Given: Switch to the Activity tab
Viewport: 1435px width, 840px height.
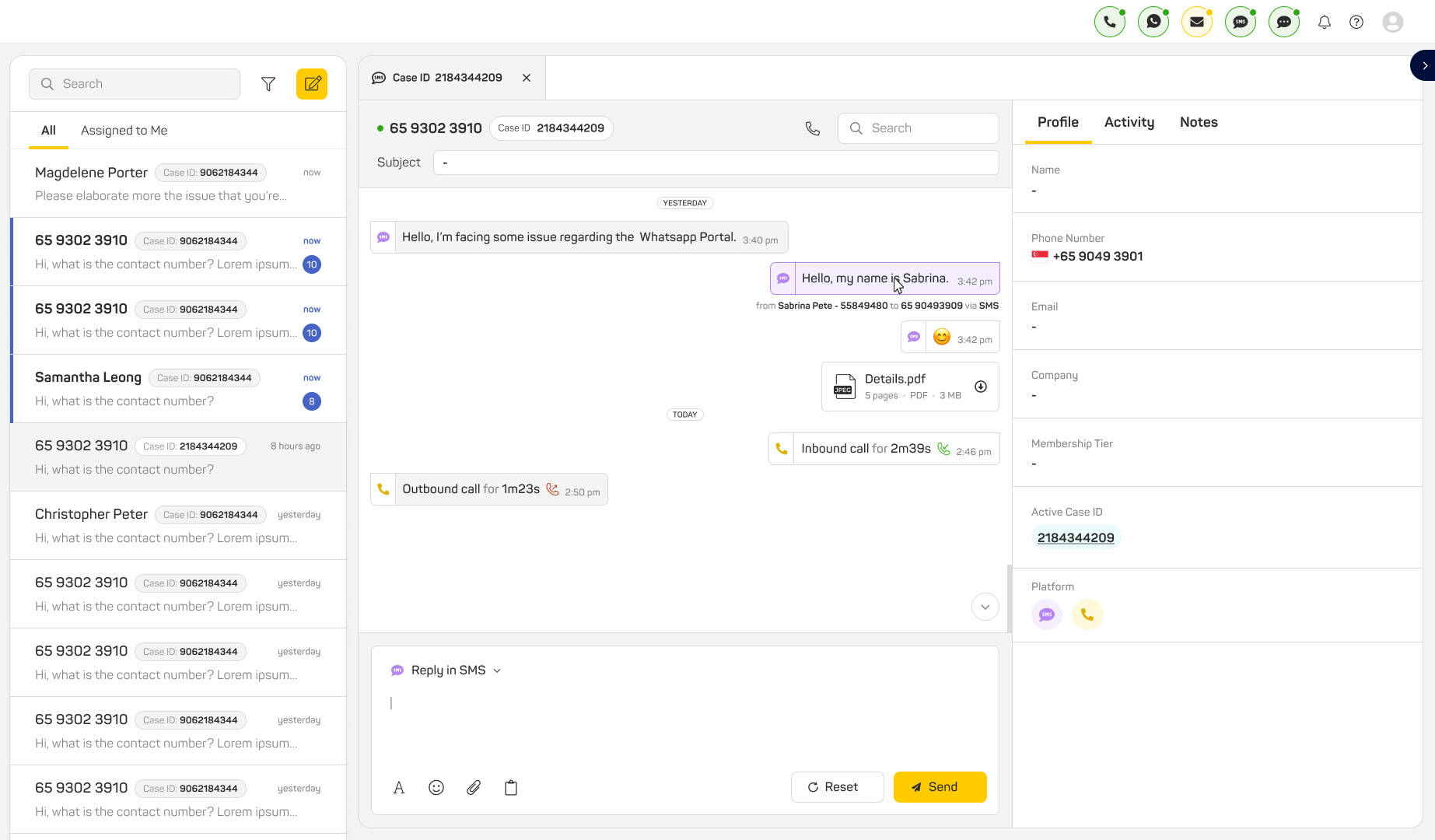Looking at the screenshot, I should [1129, 122].
